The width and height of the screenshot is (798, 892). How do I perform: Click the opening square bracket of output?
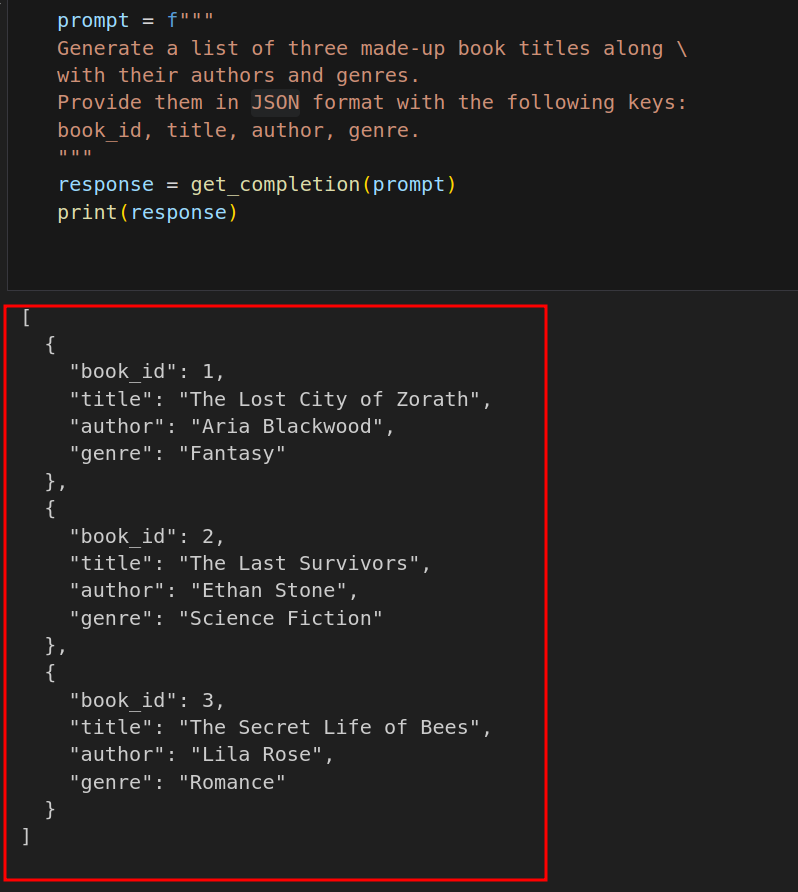[26, 317]
